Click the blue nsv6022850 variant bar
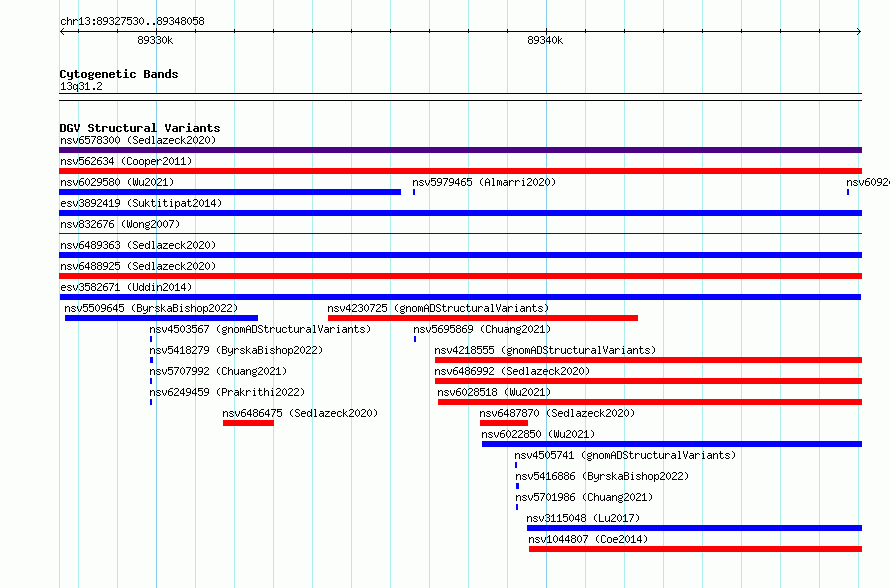 click(x=672, y=444)
